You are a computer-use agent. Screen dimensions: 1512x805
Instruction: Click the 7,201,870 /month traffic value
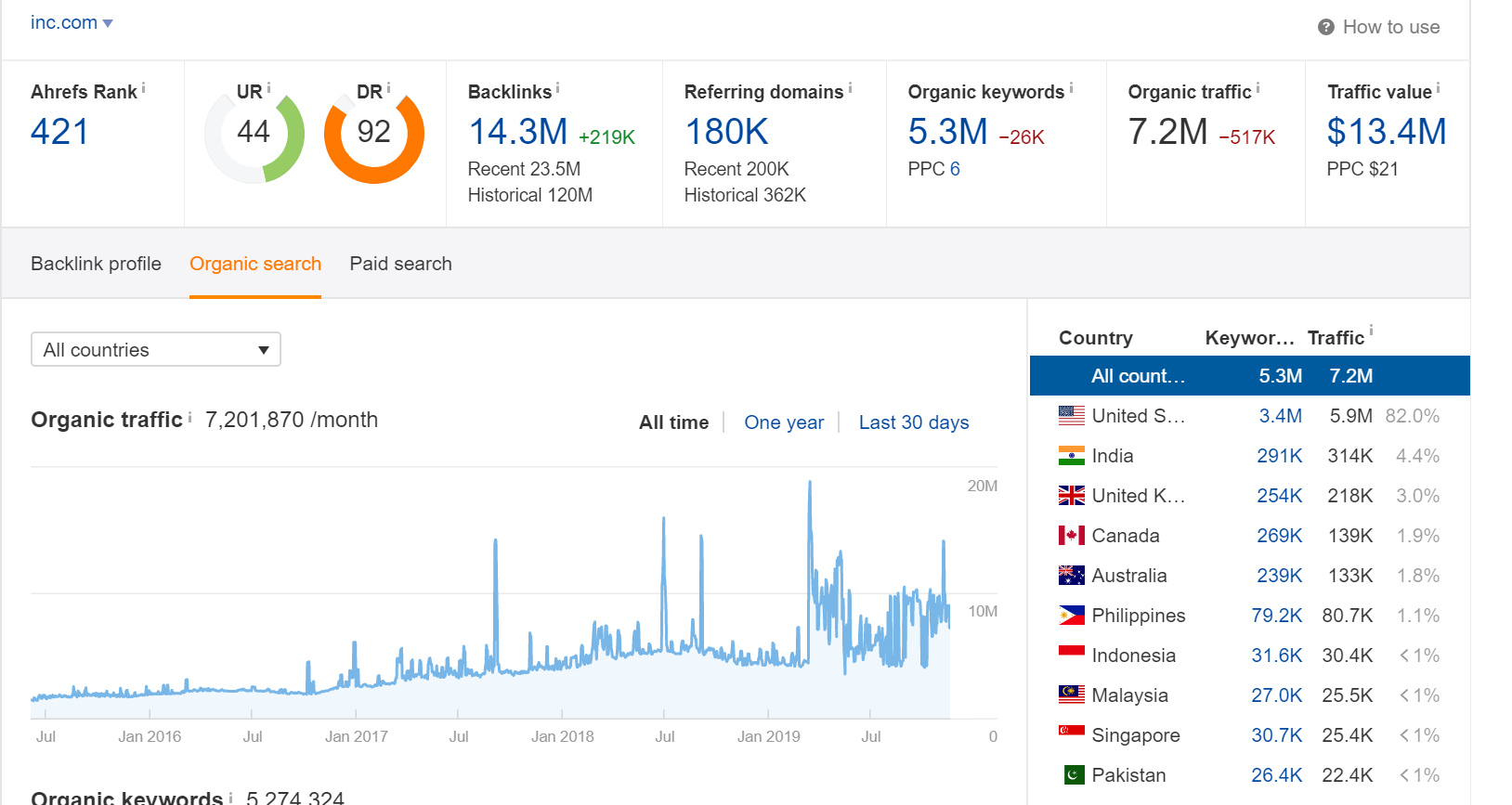pyautogui.click(x=292, y=420)
